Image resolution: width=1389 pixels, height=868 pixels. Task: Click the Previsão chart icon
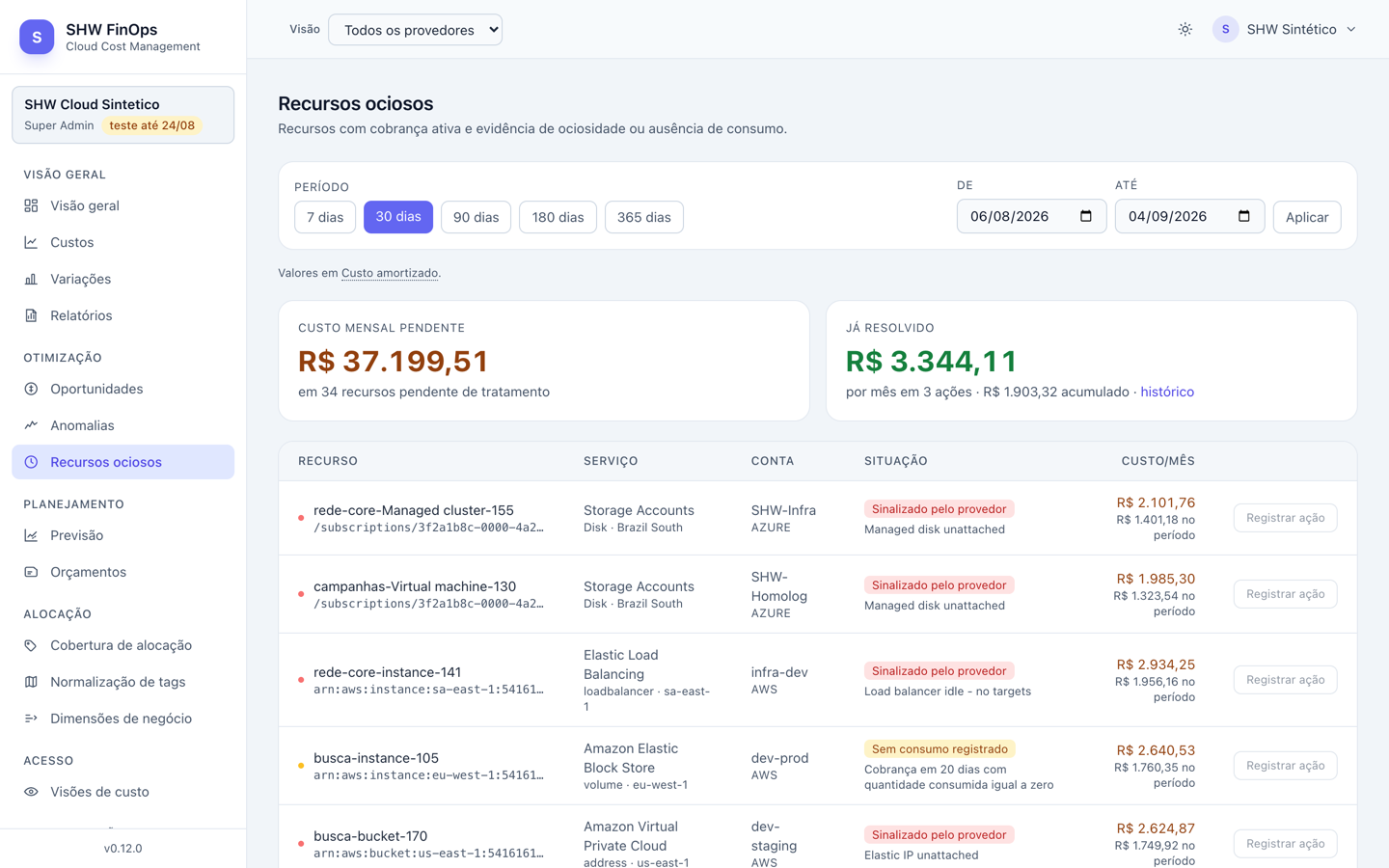coord(31,535)
